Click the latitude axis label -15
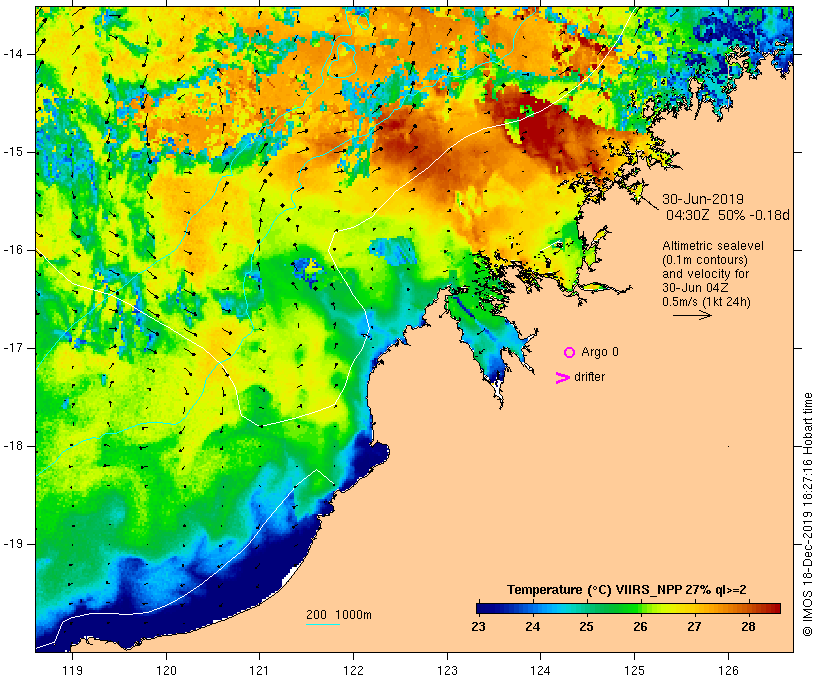The height and width of the screenshot is (680, 820). click(13, 152)
